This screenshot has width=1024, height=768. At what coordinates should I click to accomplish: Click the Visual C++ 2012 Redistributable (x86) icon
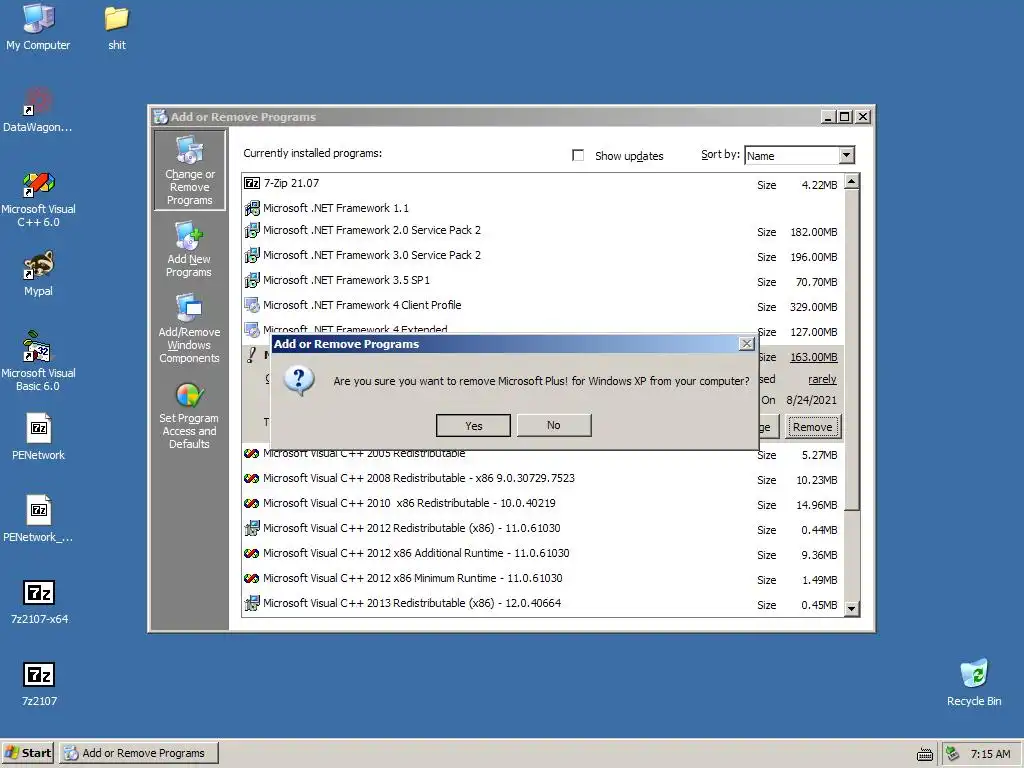(x=252, y=528)
